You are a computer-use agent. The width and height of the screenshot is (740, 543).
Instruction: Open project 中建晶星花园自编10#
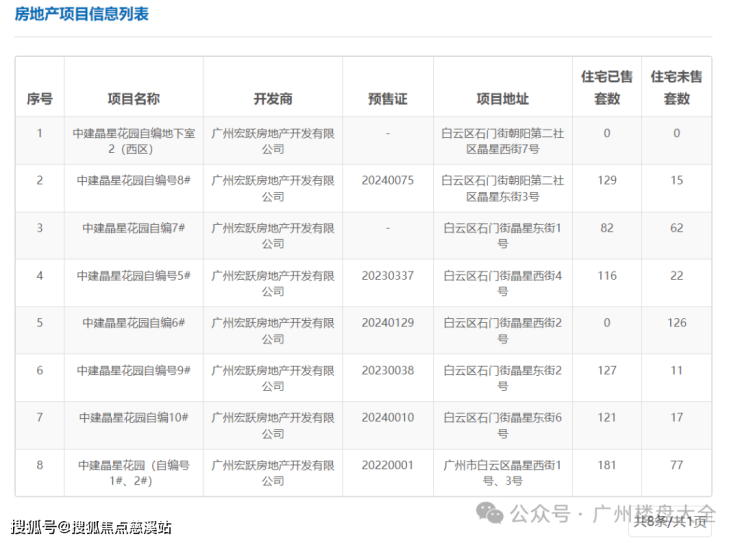(x=133, y=417)
